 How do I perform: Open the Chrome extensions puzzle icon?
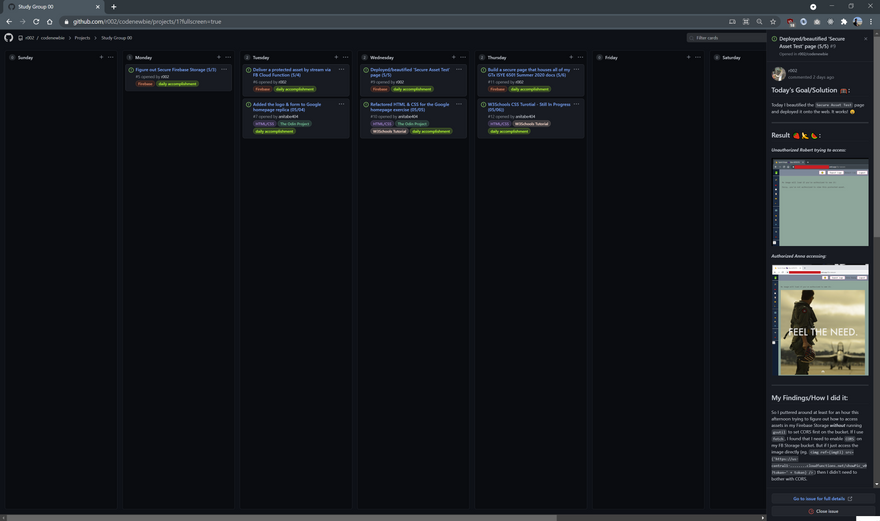(843, 21)
